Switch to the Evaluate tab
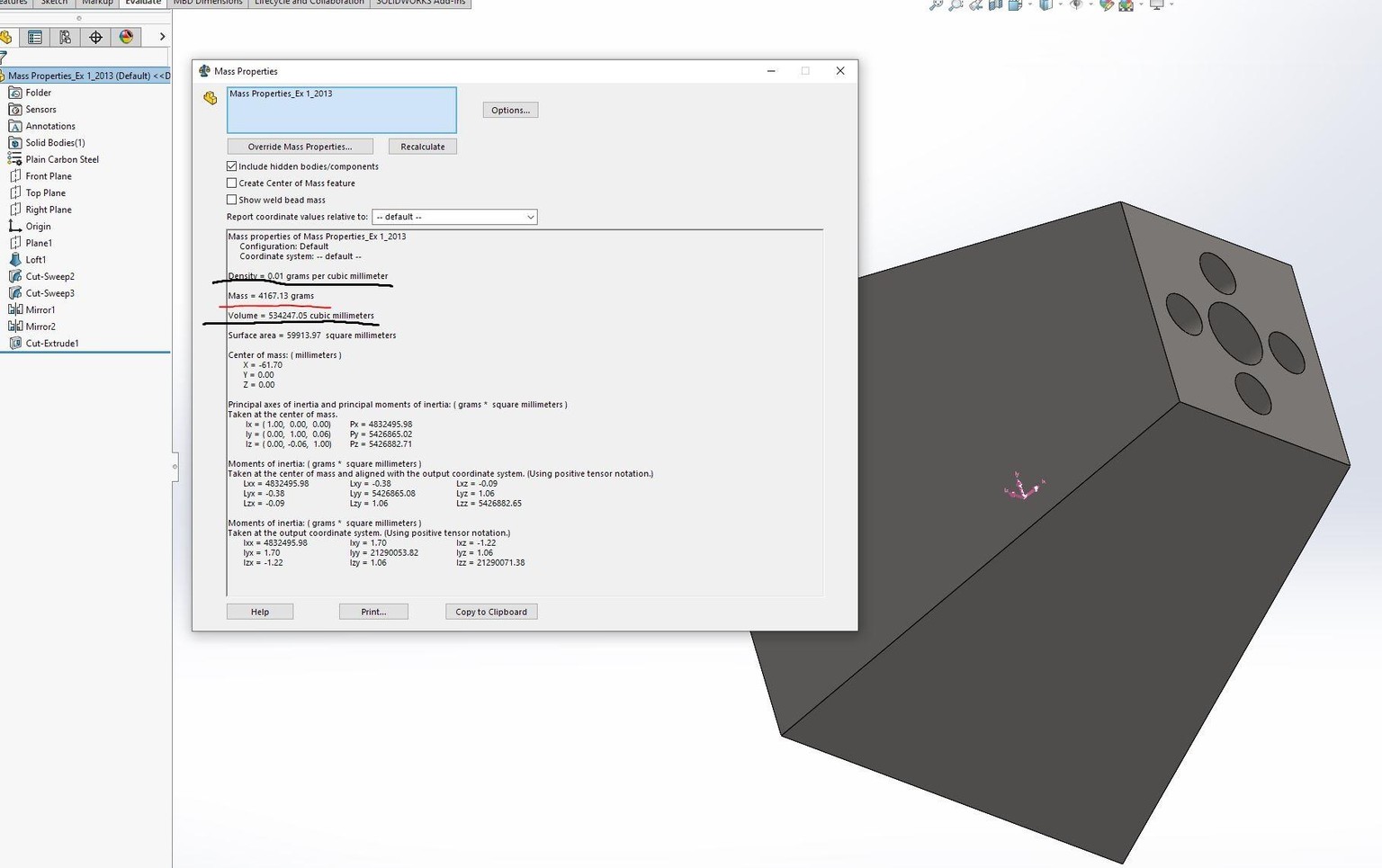This screenshot has height=868, width=1382. click(143, 4)
